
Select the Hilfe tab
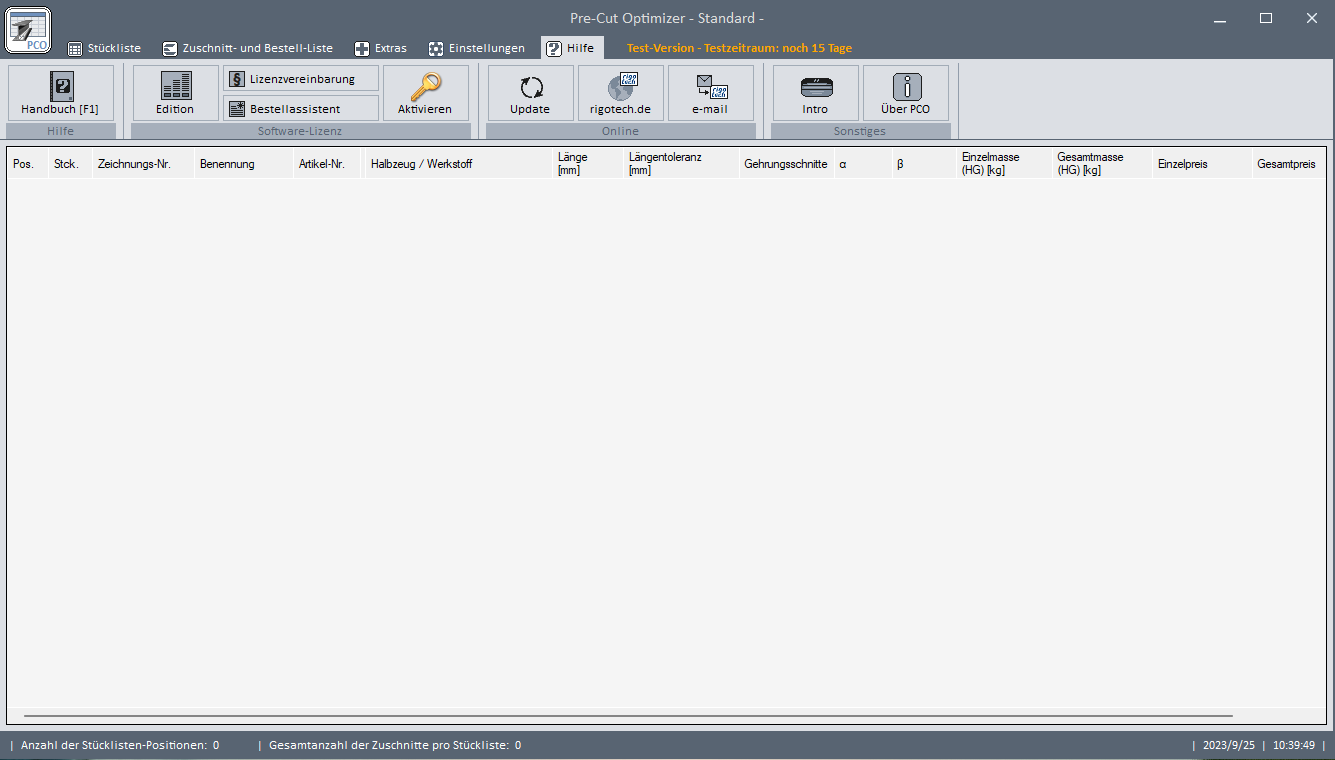[571, 48]
